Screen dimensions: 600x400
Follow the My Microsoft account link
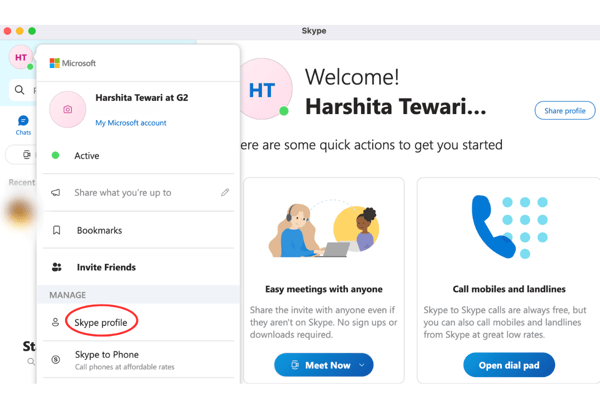click(x=131, y=123)
